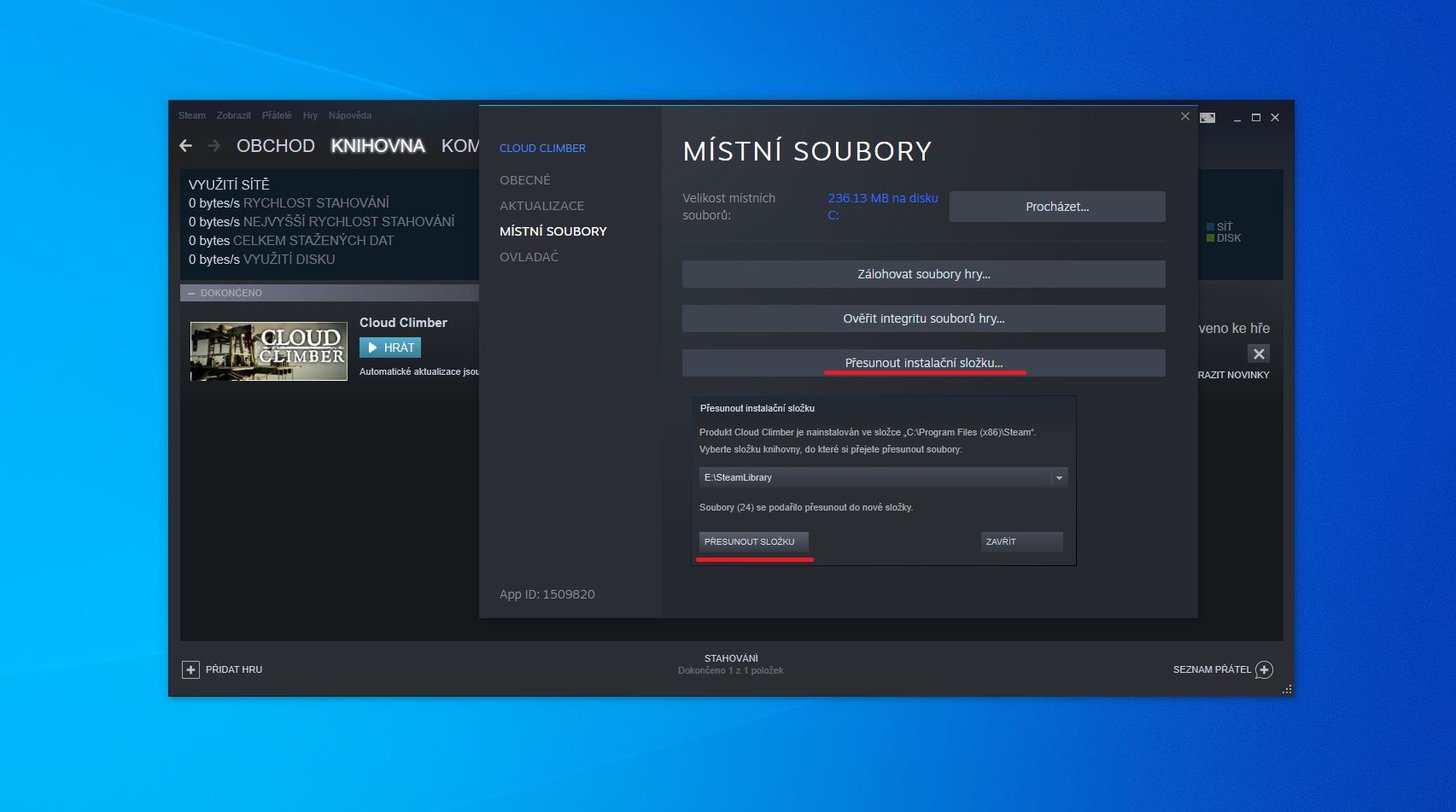Click the play triangle on HRÁT button
This screenshot has width=1456, height=812.
tap(372, 348)
